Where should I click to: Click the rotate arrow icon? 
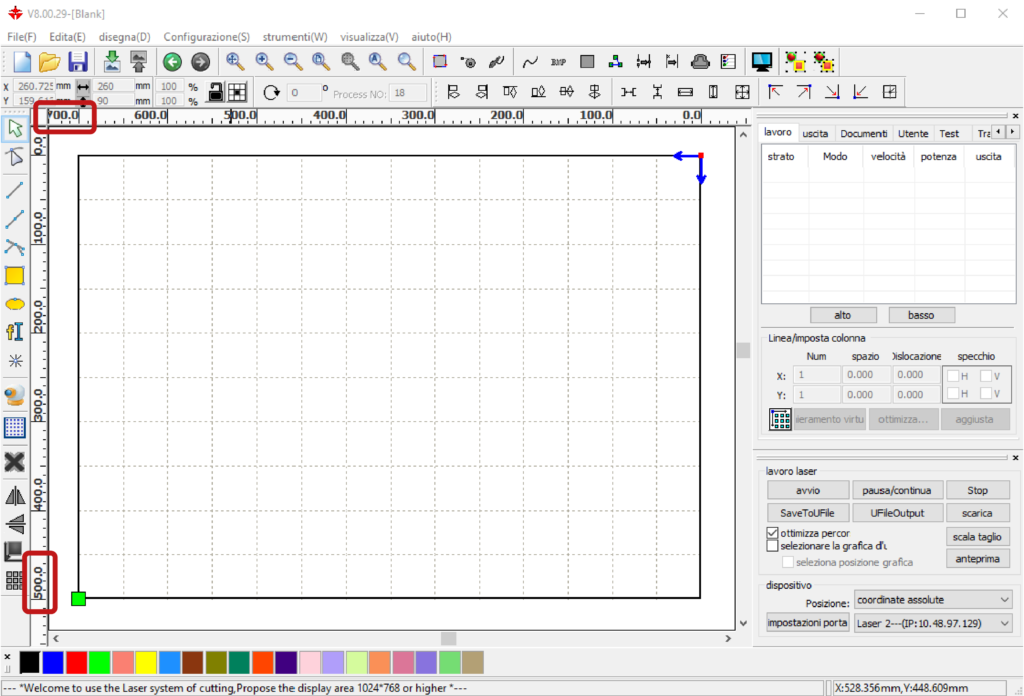click(271, 93)
